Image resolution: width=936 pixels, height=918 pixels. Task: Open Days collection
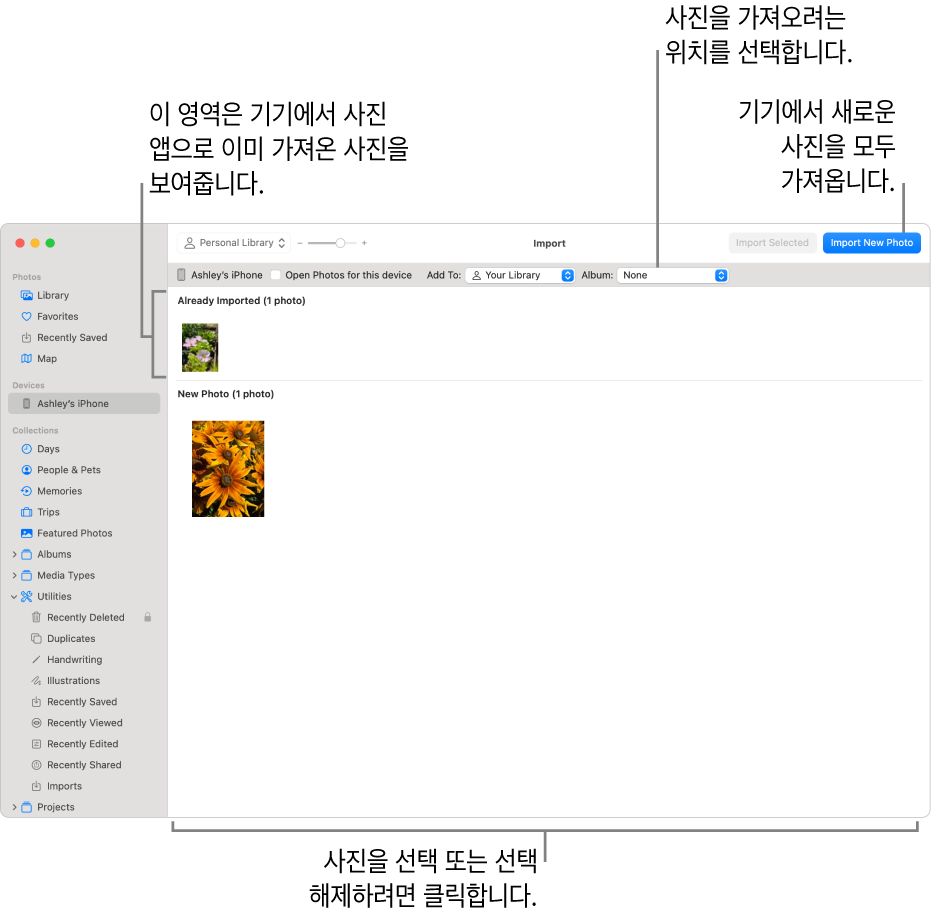point(84,450)
